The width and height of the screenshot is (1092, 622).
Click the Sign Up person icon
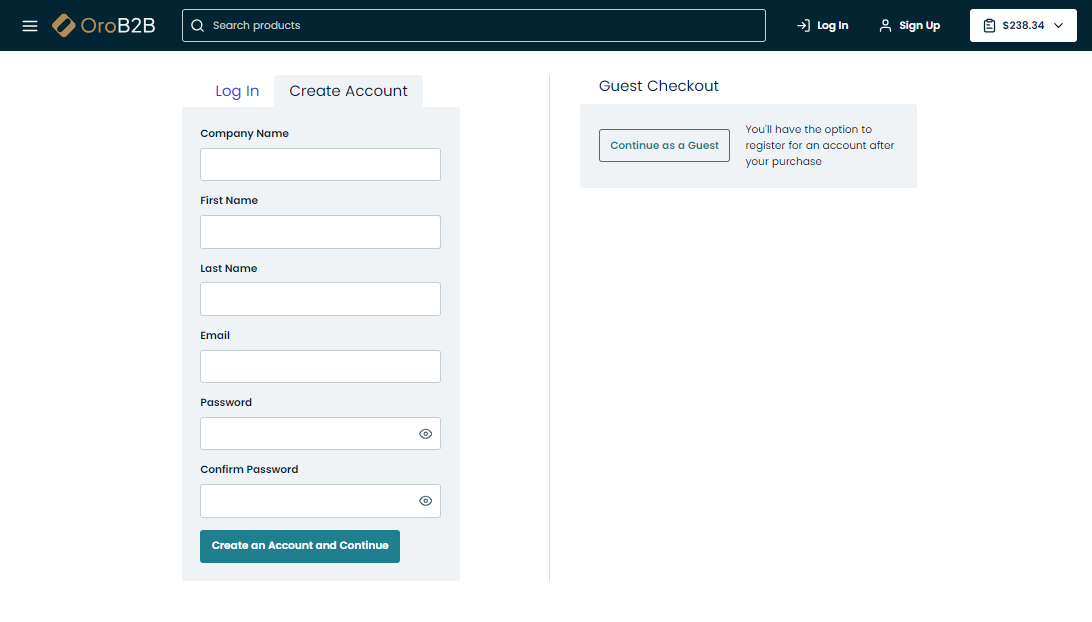click(885, 25)
